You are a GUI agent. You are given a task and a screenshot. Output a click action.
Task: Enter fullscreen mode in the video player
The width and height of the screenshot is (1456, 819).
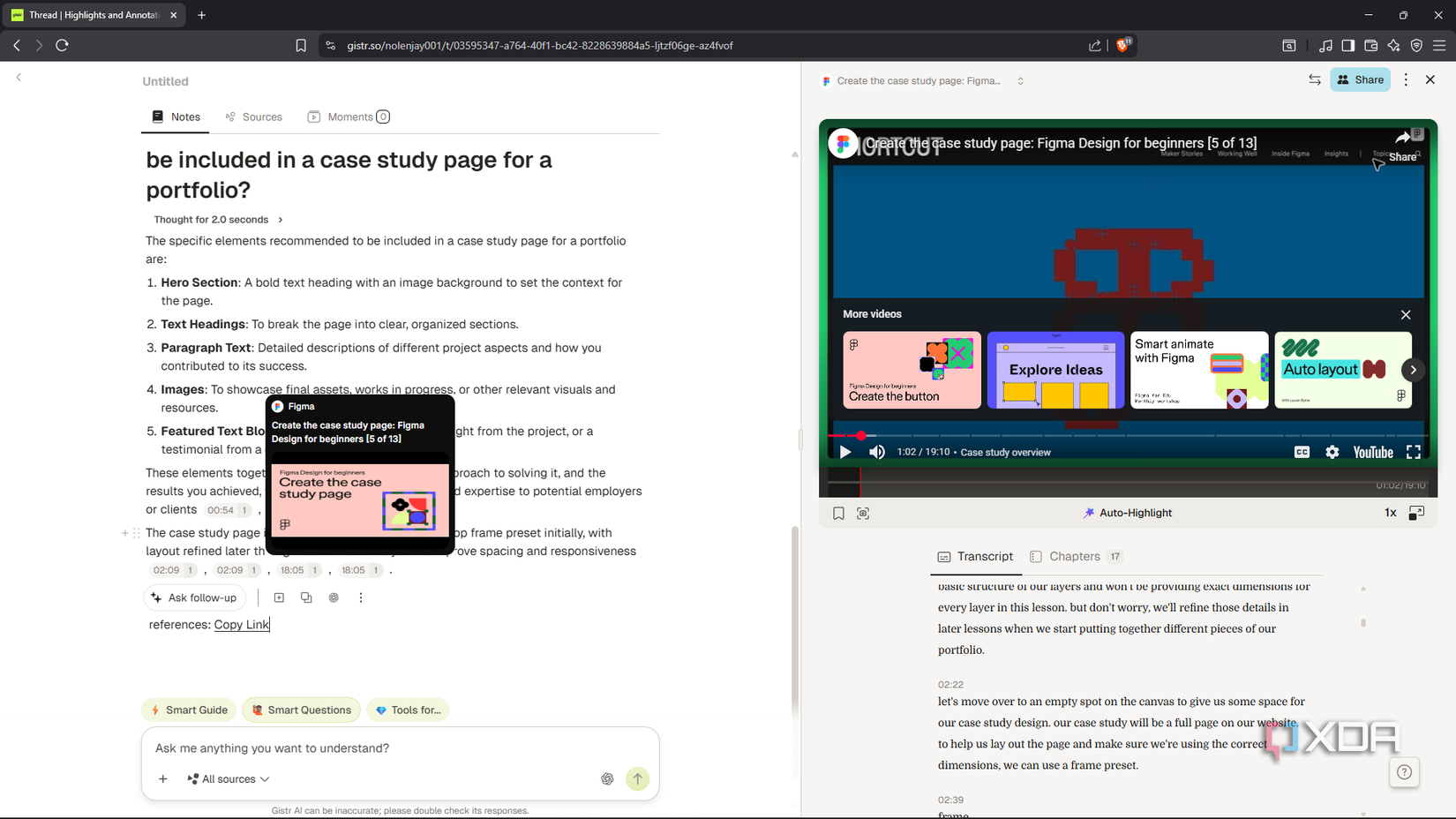click(1415, 451)
